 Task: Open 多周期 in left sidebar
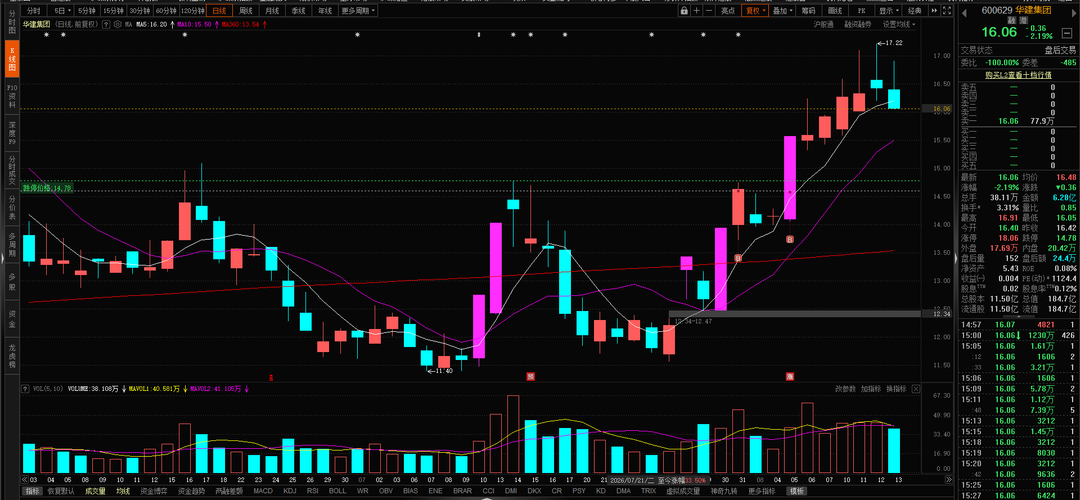click(x=12, y=245)
